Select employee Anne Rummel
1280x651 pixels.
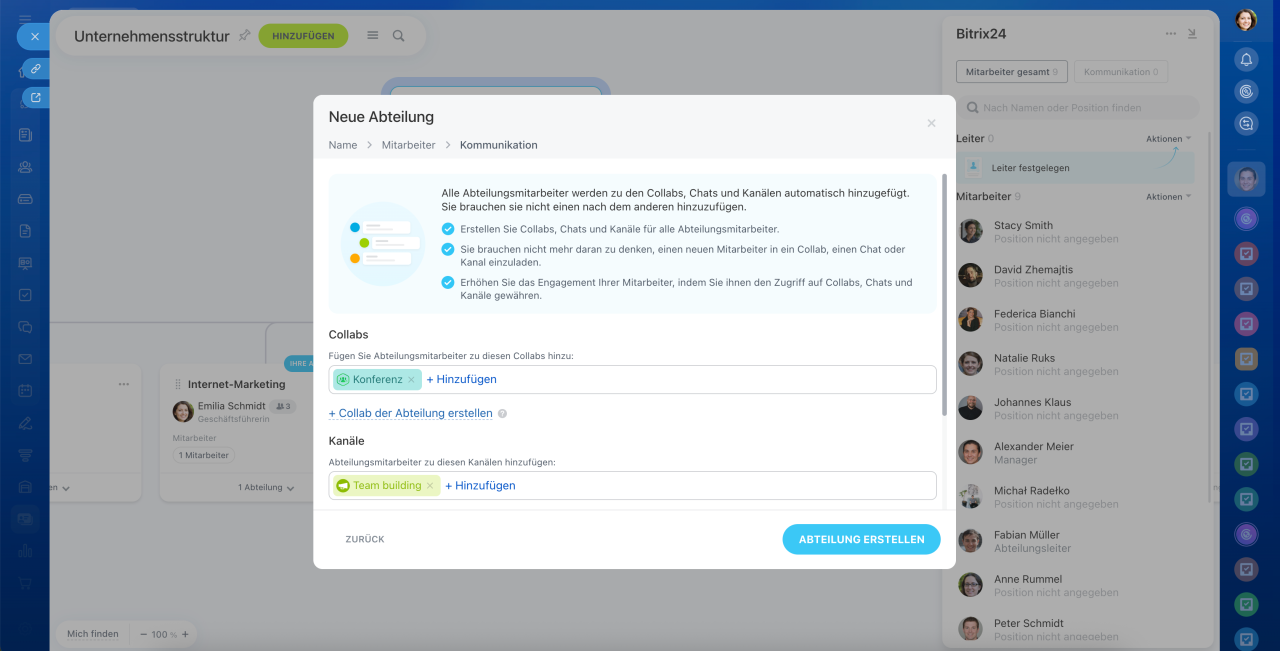coord(1075,585)
